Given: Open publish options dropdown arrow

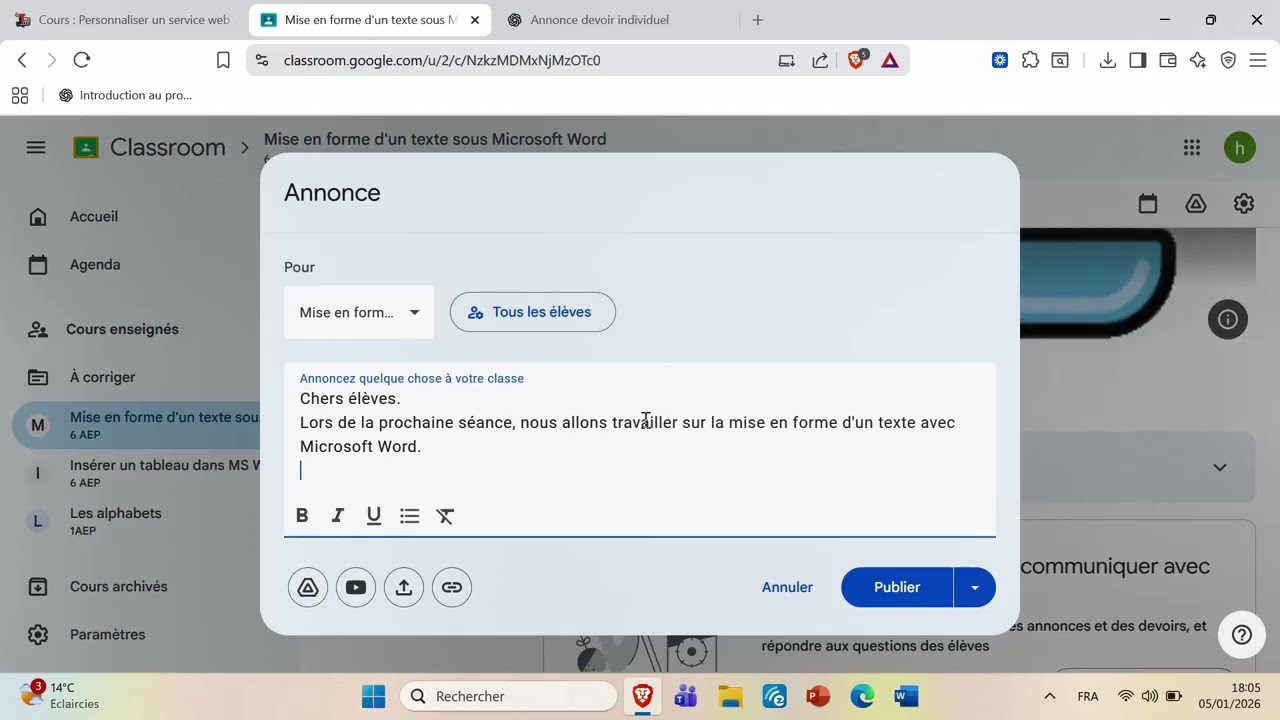Looking at the screenshot, I should pos(974,587).
